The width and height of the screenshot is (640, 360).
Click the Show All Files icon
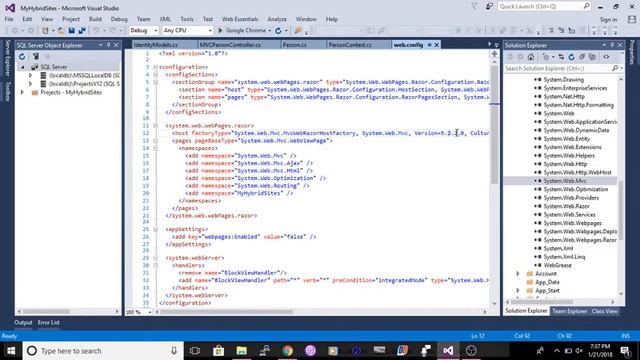point(593,57)
